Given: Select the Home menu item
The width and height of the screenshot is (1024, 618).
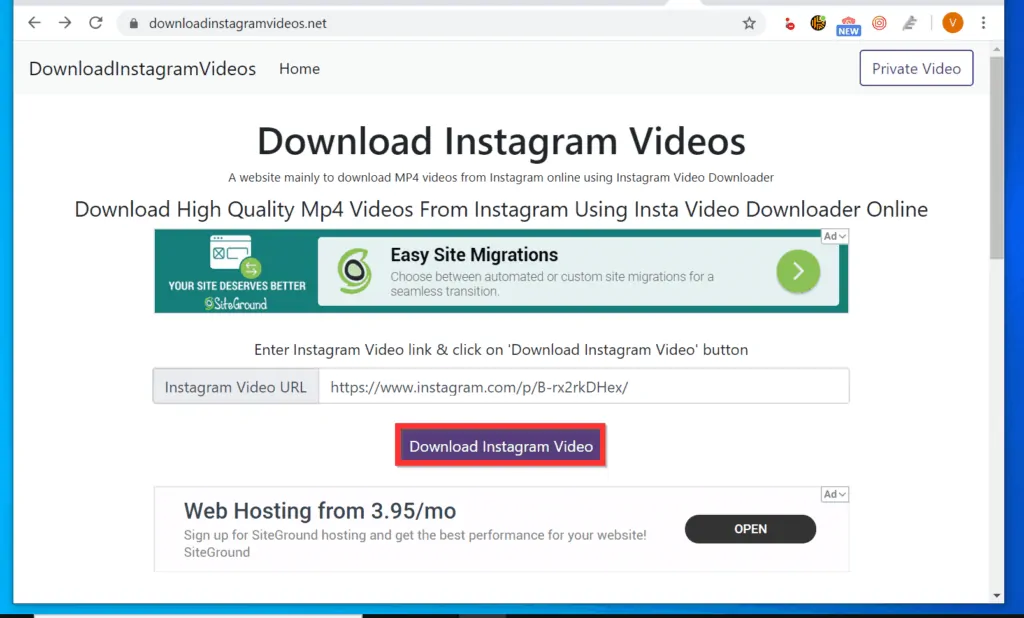Looking at the screenshot, I should (299, 68).
